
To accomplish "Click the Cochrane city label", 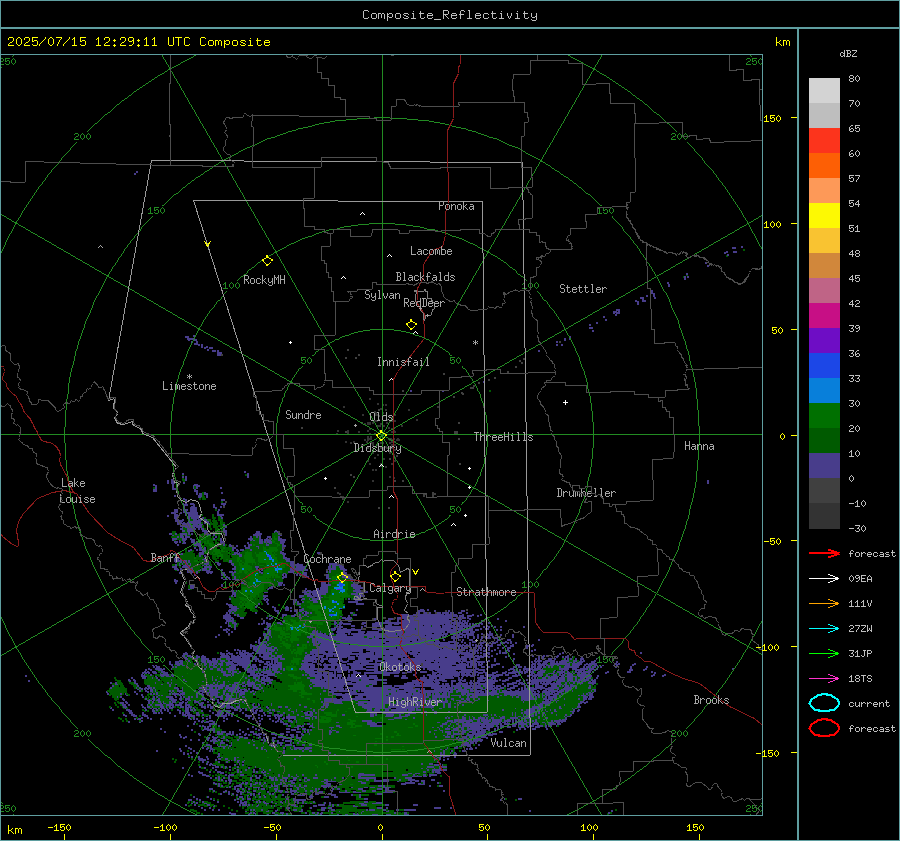I will (327, 559).
